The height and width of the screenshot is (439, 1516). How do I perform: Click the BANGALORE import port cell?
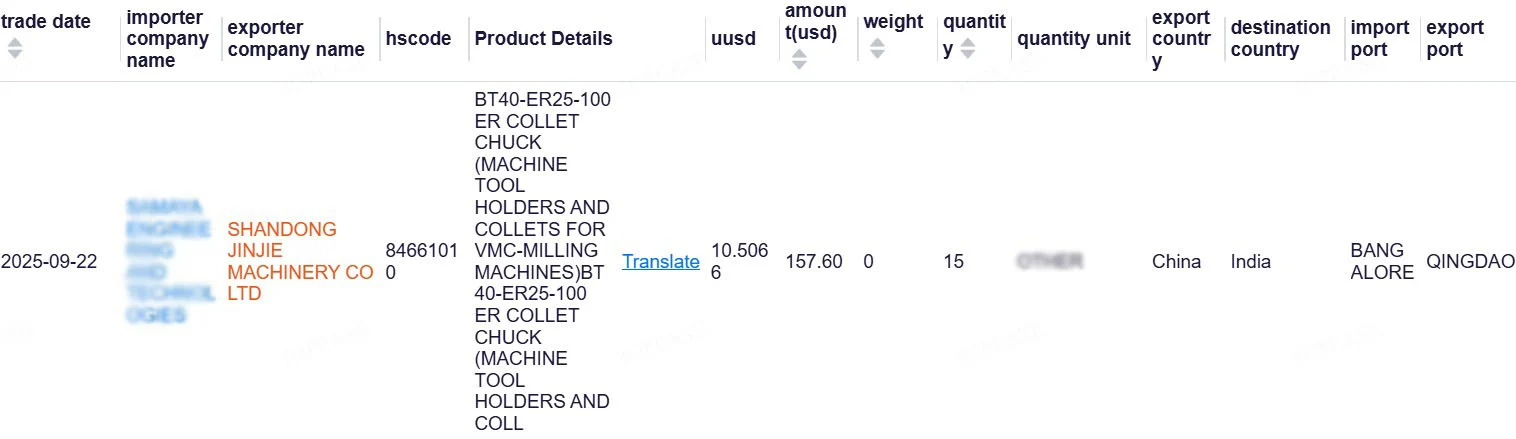(1381, 262)
